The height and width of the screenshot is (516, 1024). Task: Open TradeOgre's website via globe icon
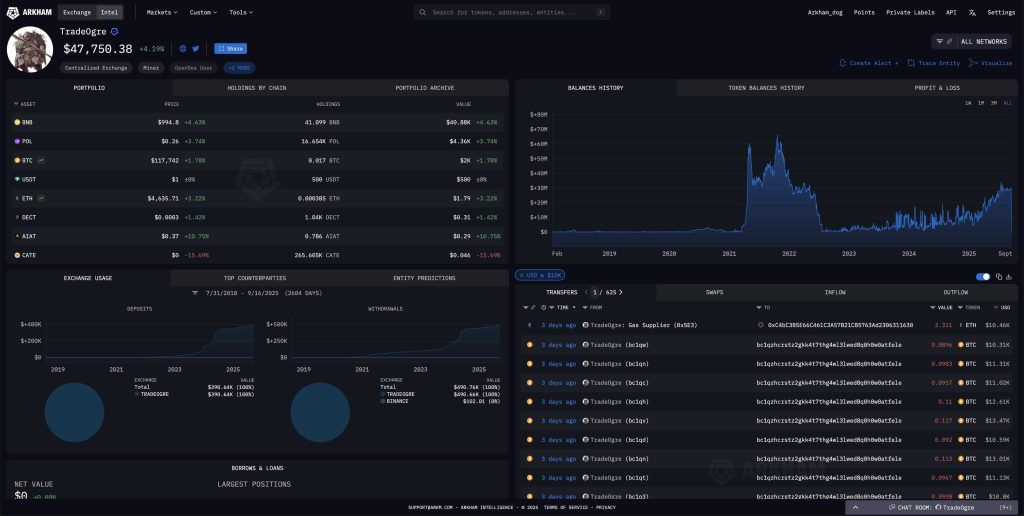[183, 48]
